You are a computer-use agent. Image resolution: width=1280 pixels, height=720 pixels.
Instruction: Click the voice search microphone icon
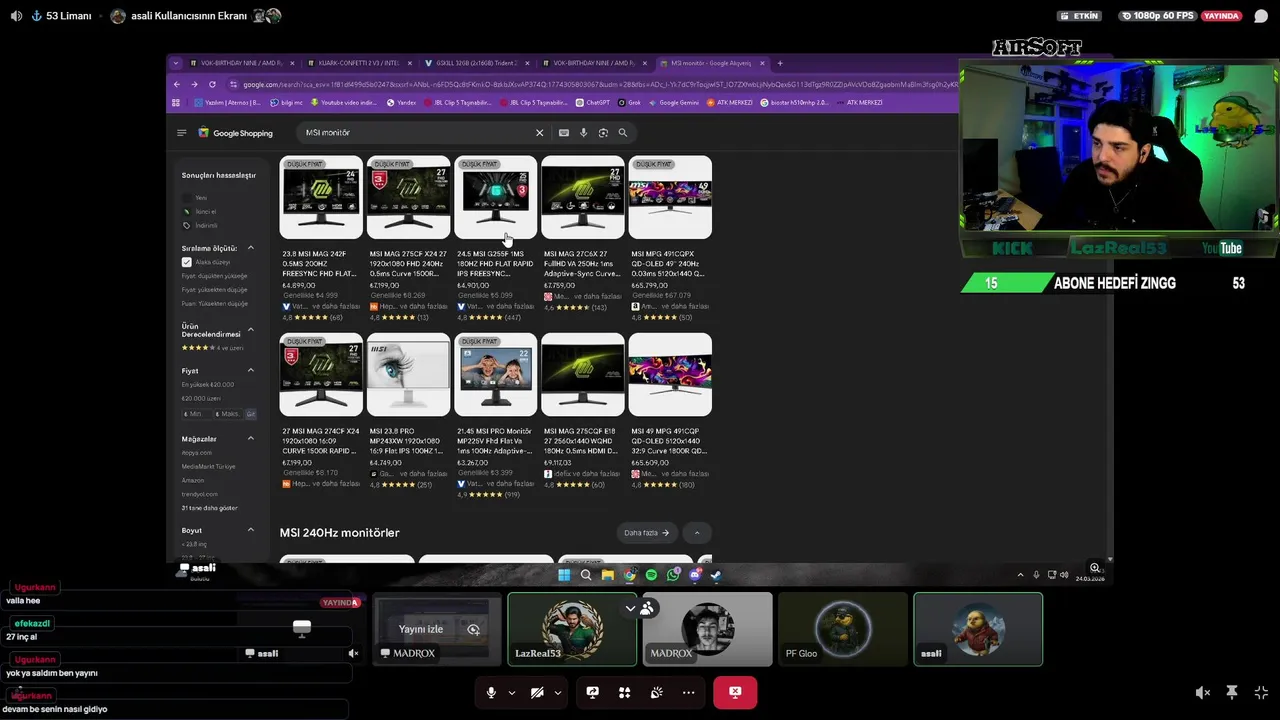[583, 132]
